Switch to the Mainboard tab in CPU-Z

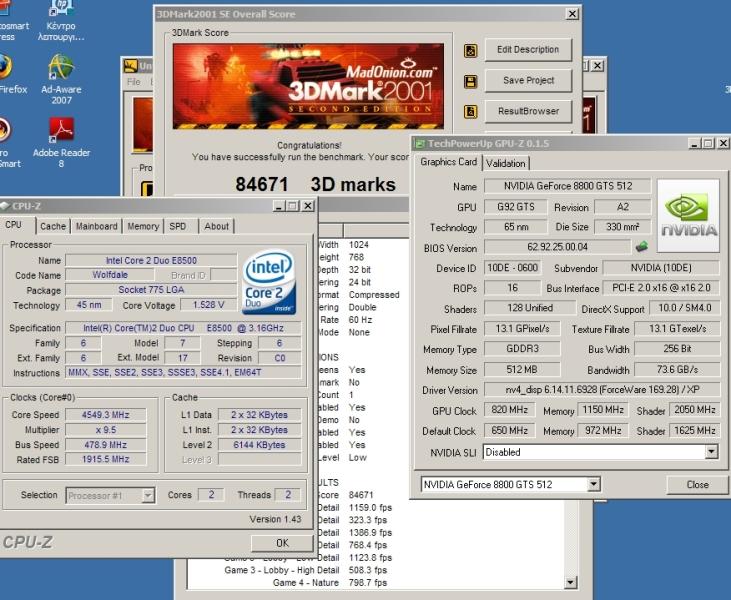[97, 226]
